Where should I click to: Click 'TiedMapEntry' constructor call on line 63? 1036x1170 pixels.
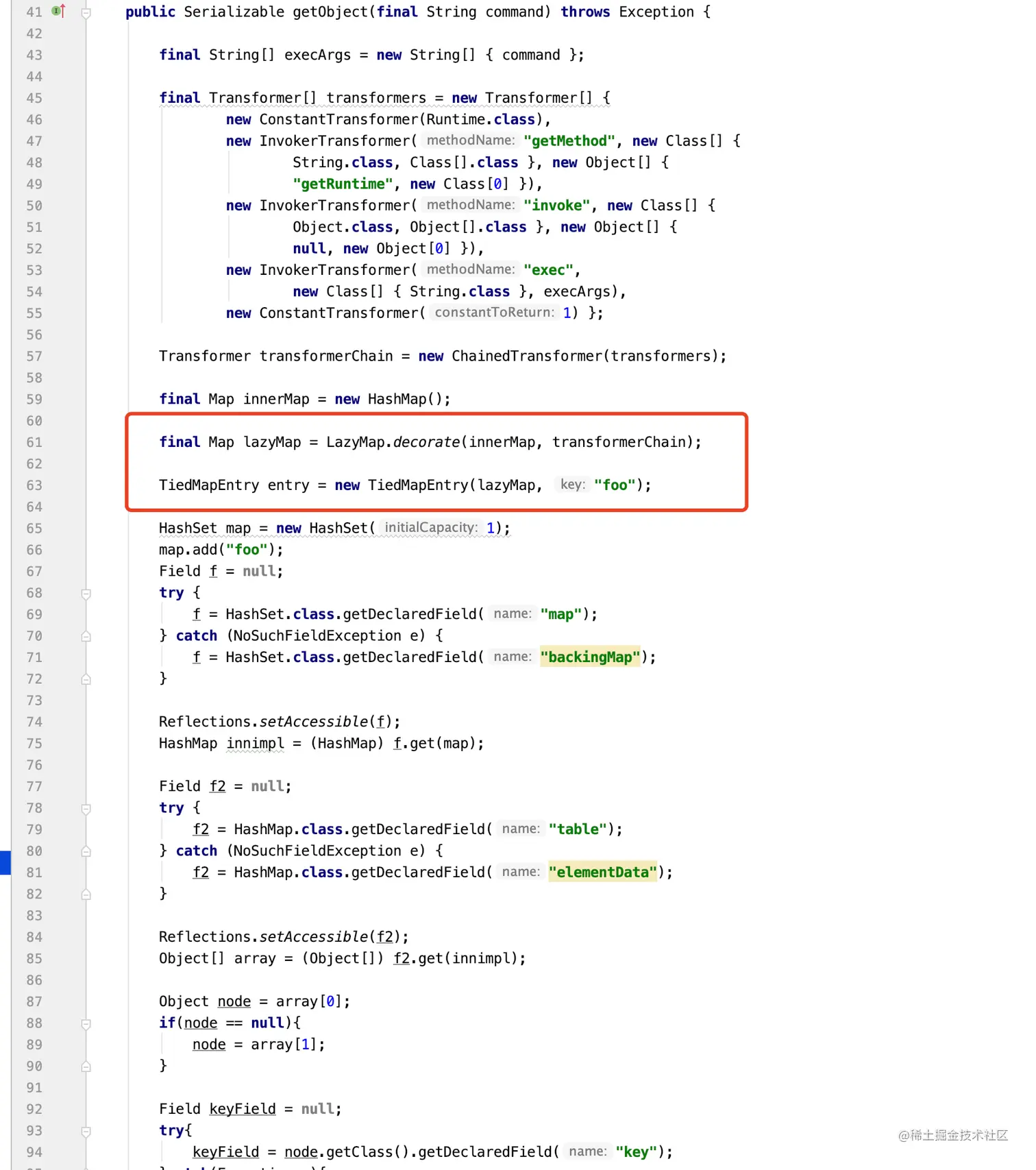pyautogui.click(x=418, y=485)
